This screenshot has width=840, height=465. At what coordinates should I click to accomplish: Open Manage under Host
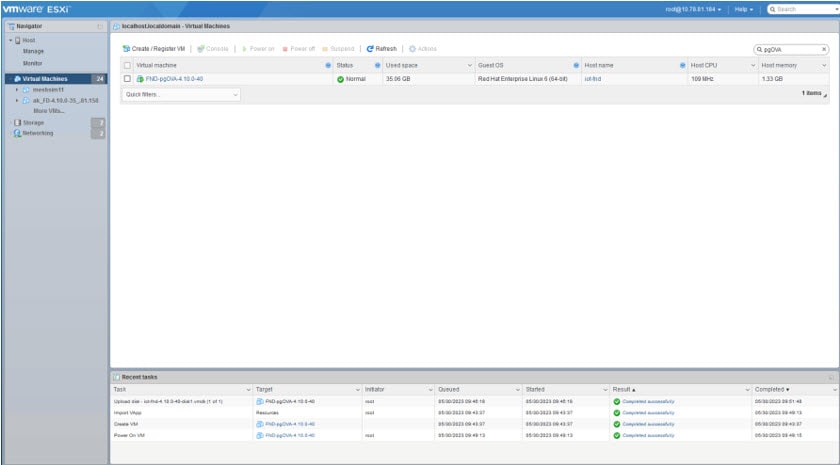(x=33, y=51)
